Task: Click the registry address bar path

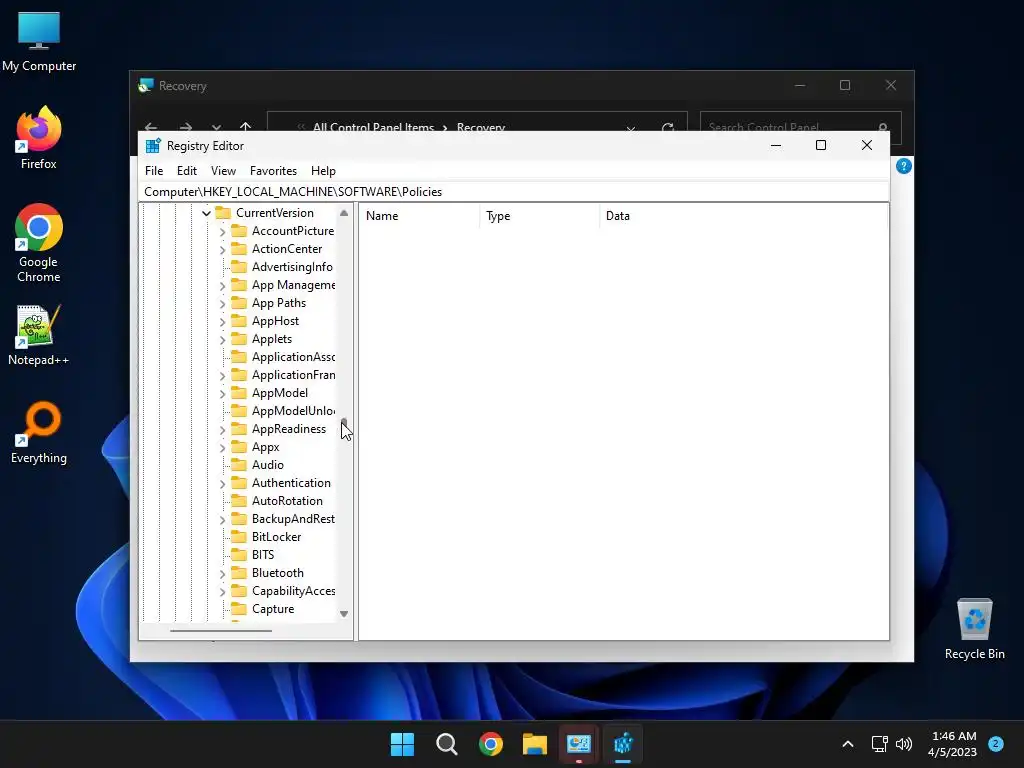Action: (515, 191)
